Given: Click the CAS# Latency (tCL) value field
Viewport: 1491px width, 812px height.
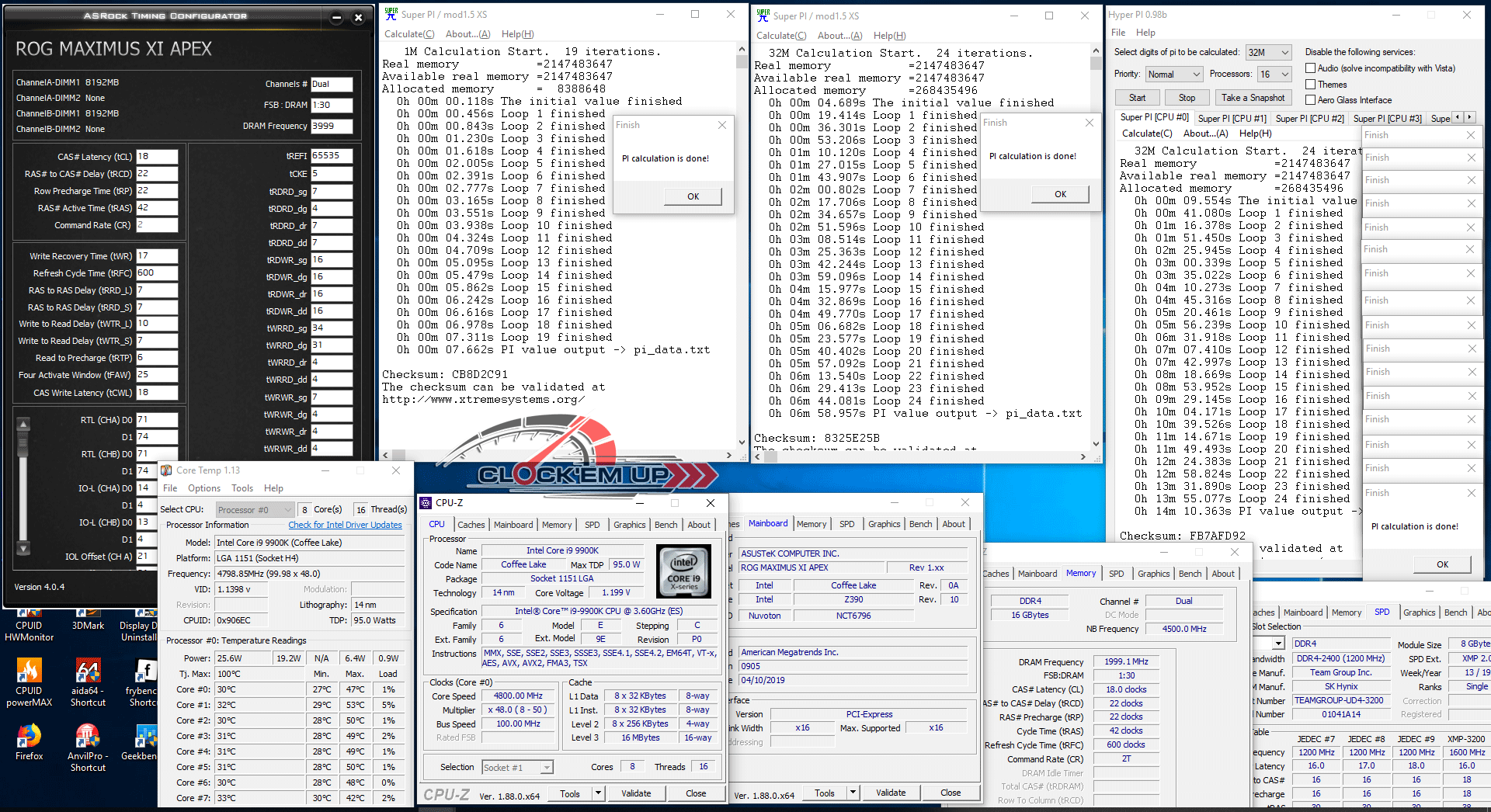Looking at the screenshot, I should coord(157,157).
